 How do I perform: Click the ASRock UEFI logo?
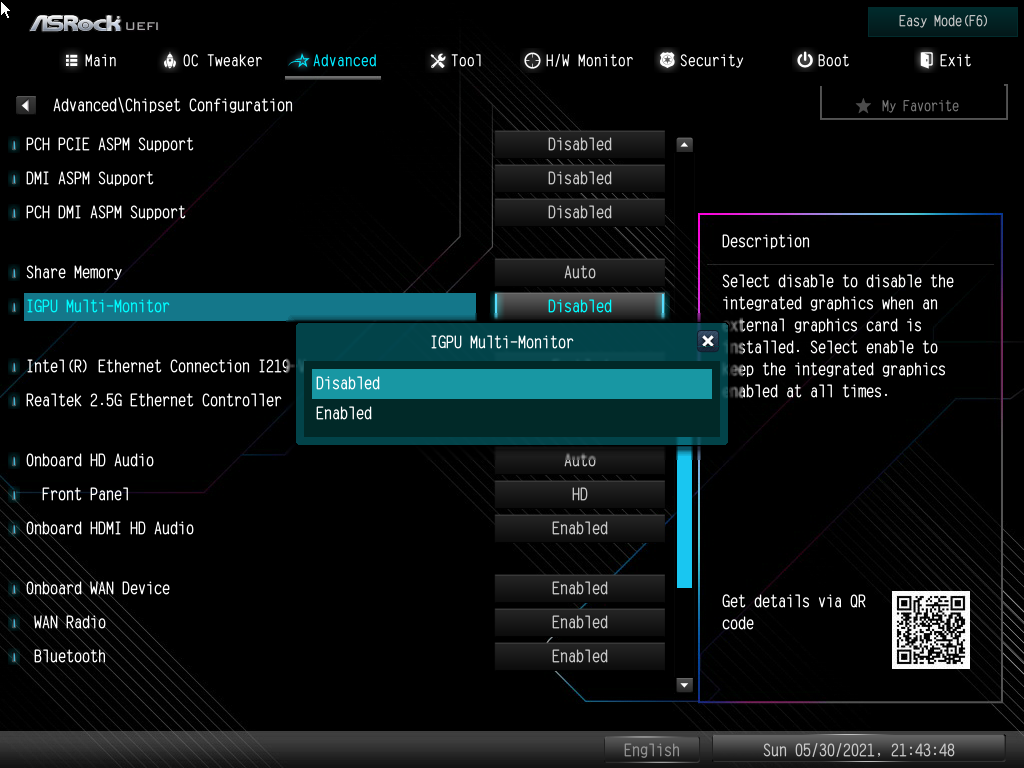(x=94, y=24)
